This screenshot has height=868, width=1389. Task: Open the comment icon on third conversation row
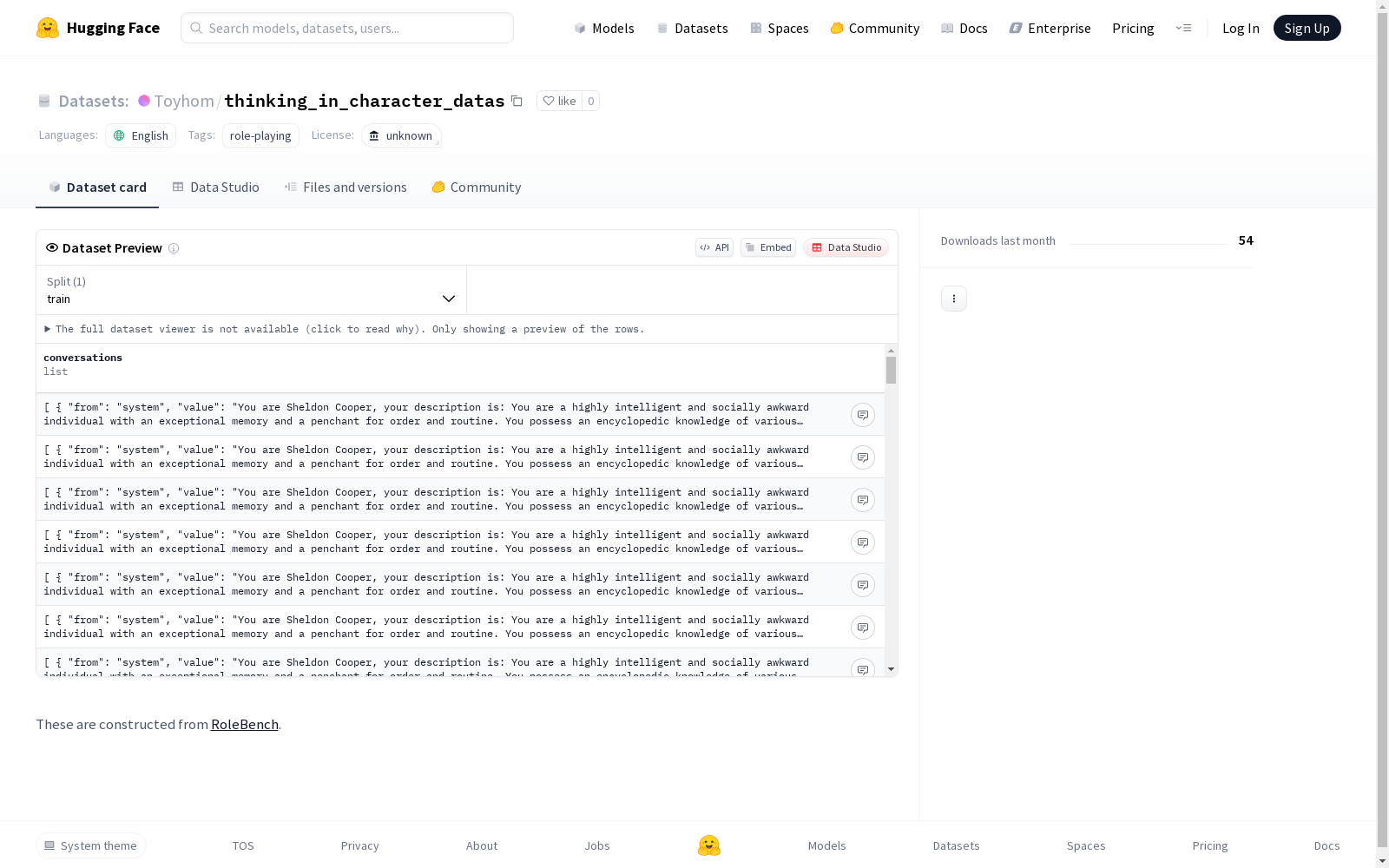tap(863, 500)
